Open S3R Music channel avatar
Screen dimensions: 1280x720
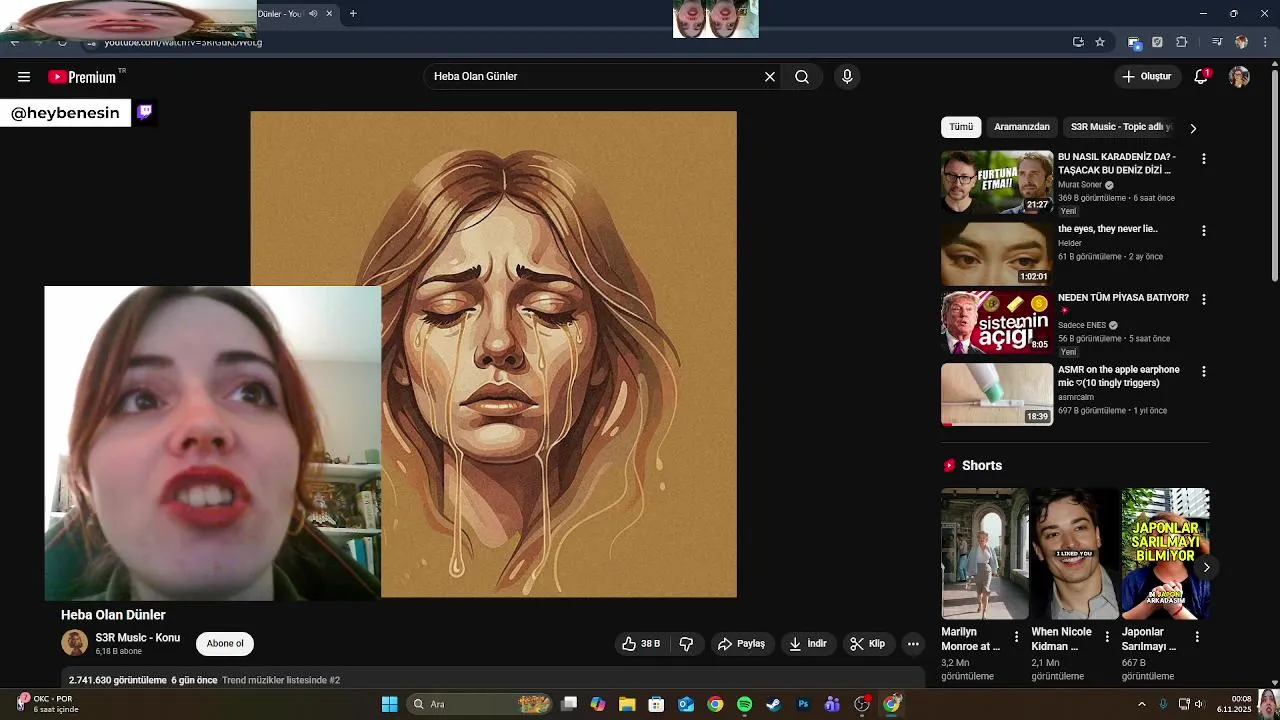[74, 643]
